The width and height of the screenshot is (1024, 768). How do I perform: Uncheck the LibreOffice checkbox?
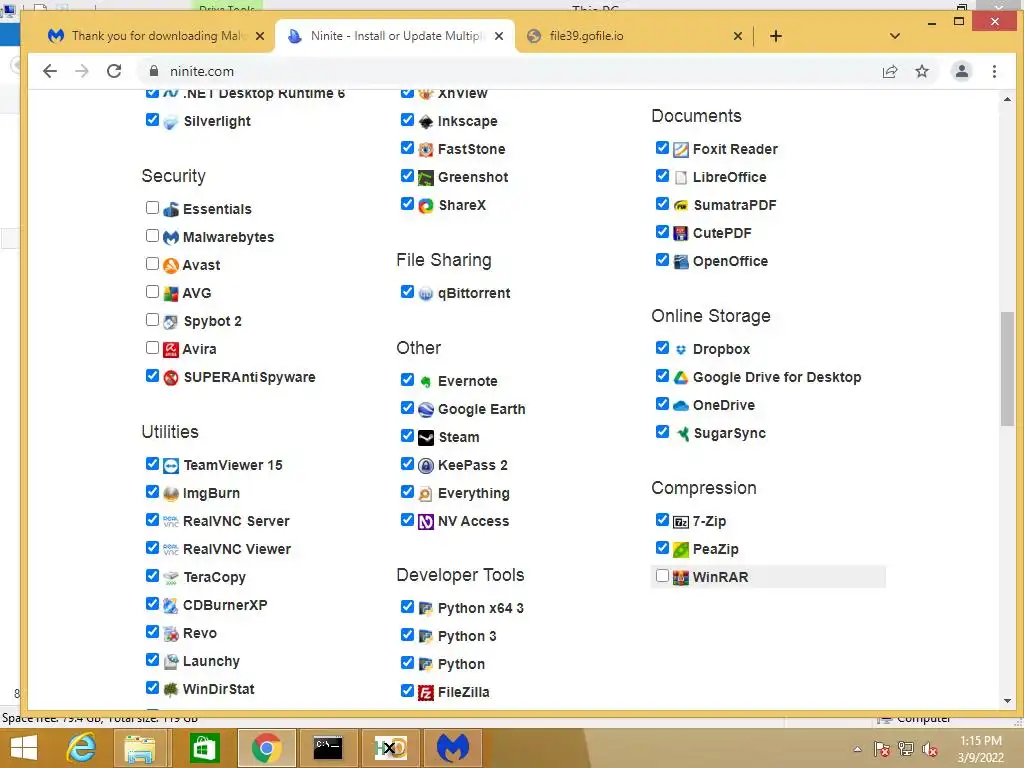coord(662,176)
